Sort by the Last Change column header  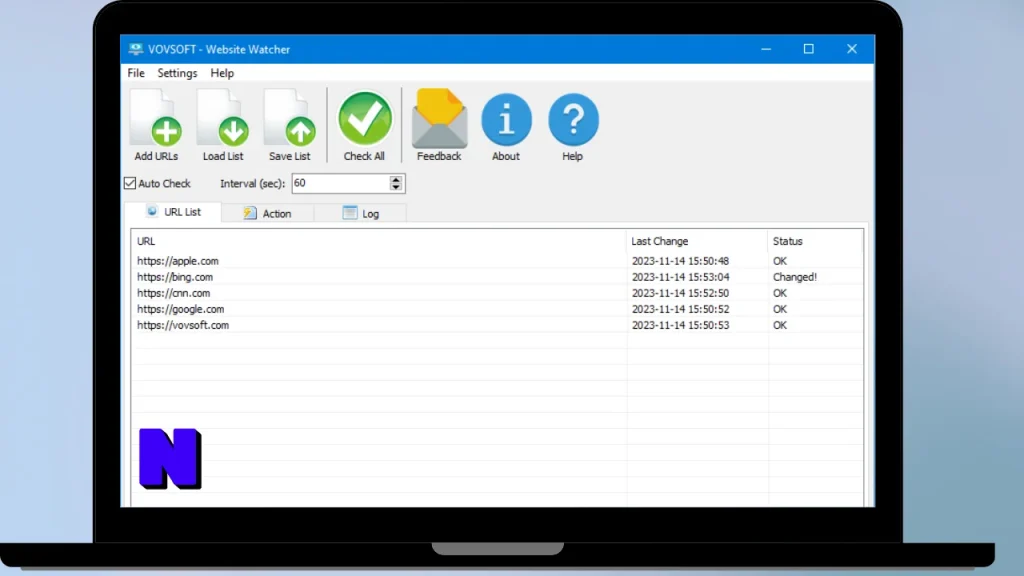[697, 241]
